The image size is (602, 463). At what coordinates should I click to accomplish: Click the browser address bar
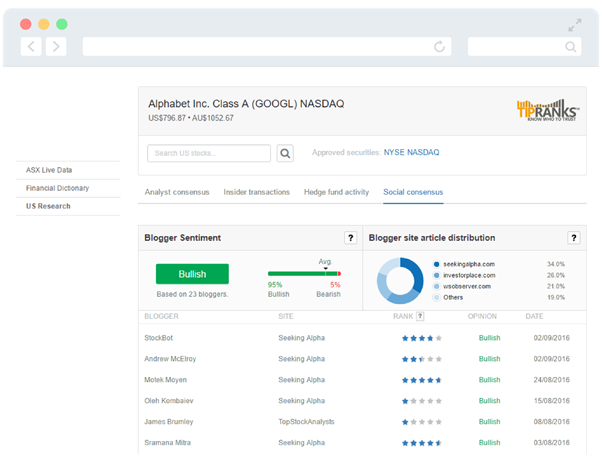pyautogui.click(x=267, y=46)
